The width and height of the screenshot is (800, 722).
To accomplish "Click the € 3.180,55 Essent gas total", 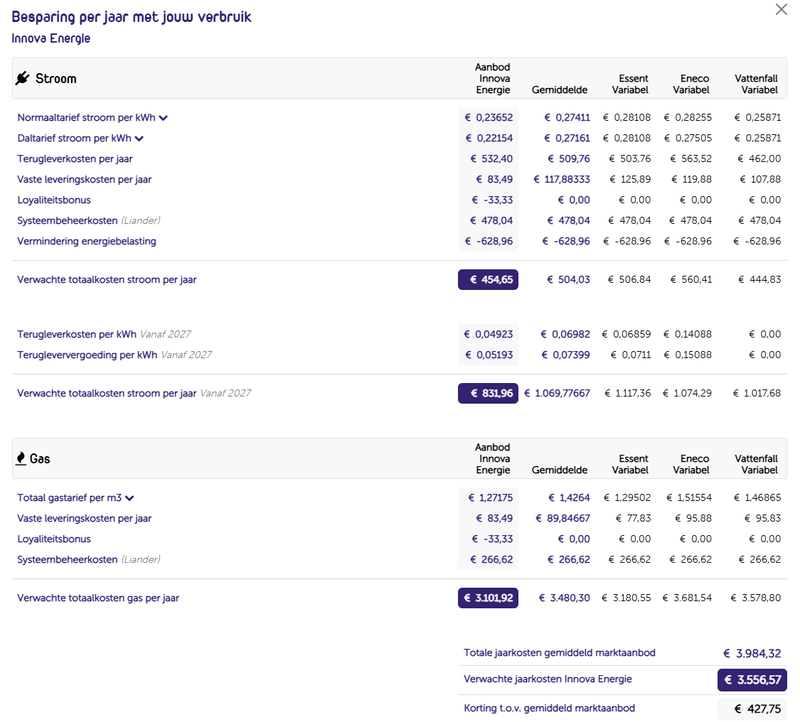I will point(627,598).
